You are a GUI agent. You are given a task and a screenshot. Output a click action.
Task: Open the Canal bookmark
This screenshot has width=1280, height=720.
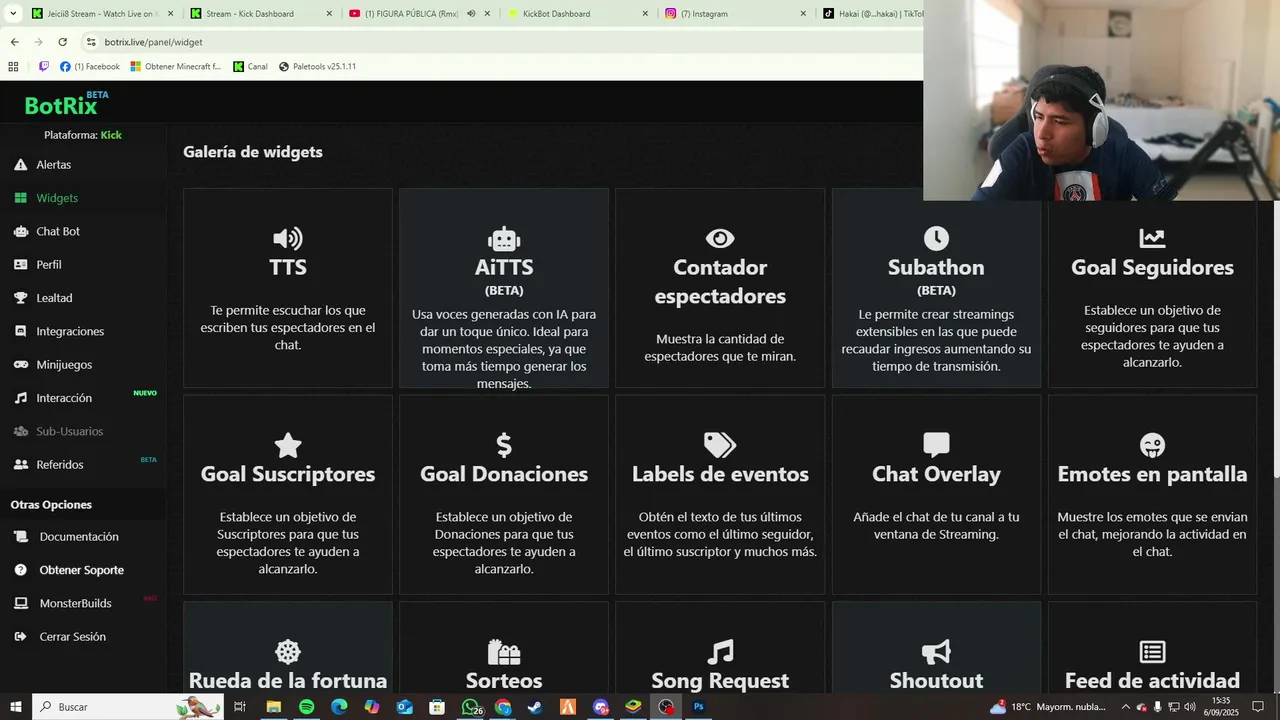pos(250,67)
